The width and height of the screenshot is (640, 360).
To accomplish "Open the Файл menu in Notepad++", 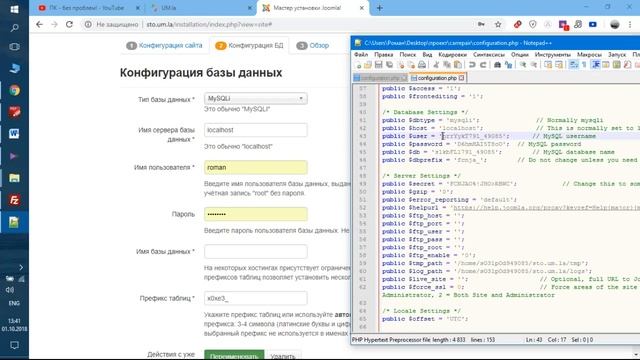I will click(x=361, y=54).
